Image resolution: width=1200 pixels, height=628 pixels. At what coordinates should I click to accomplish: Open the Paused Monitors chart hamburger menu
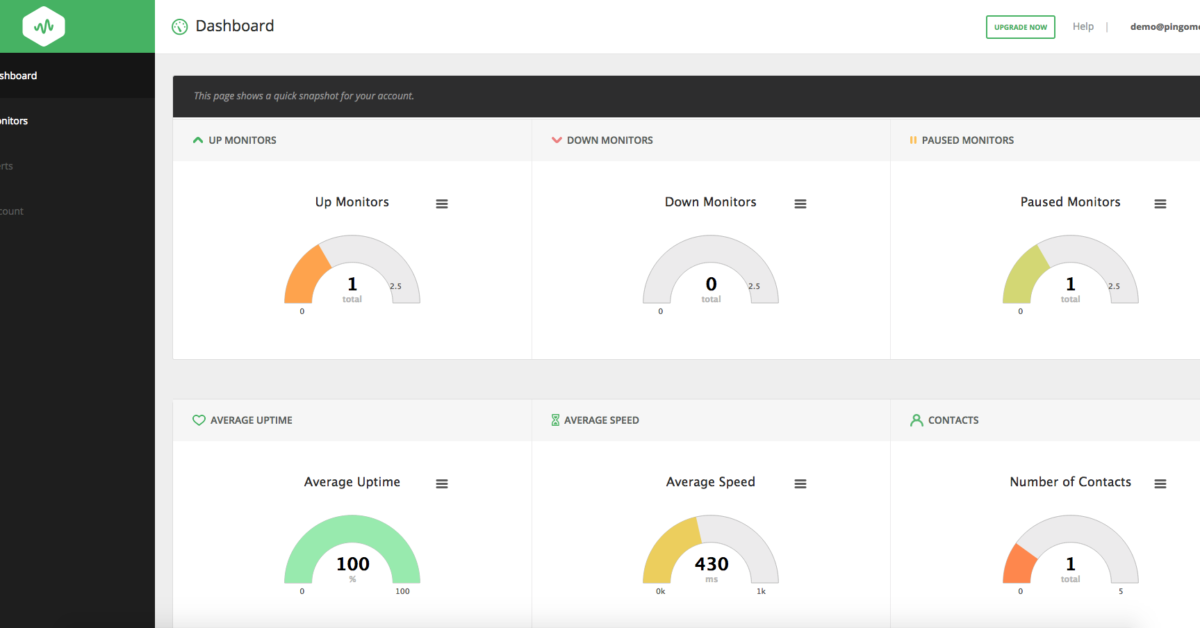click(x=1160, y=203)
